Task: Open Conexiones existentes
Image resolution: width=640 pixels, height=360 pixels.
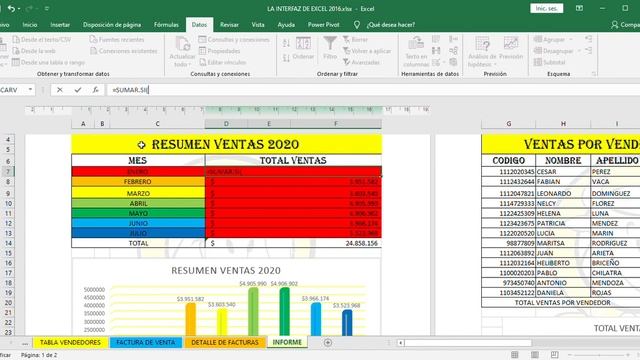Action: pos(123,51)
